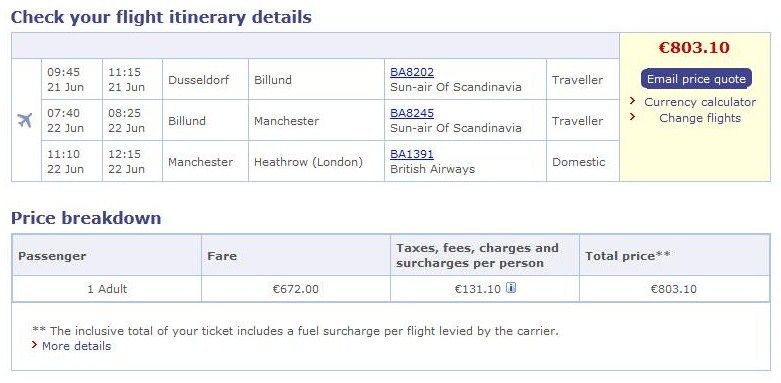Expand More details about fuel surcharge
This screenshot has width=781, height=383.
click(76, 346)
